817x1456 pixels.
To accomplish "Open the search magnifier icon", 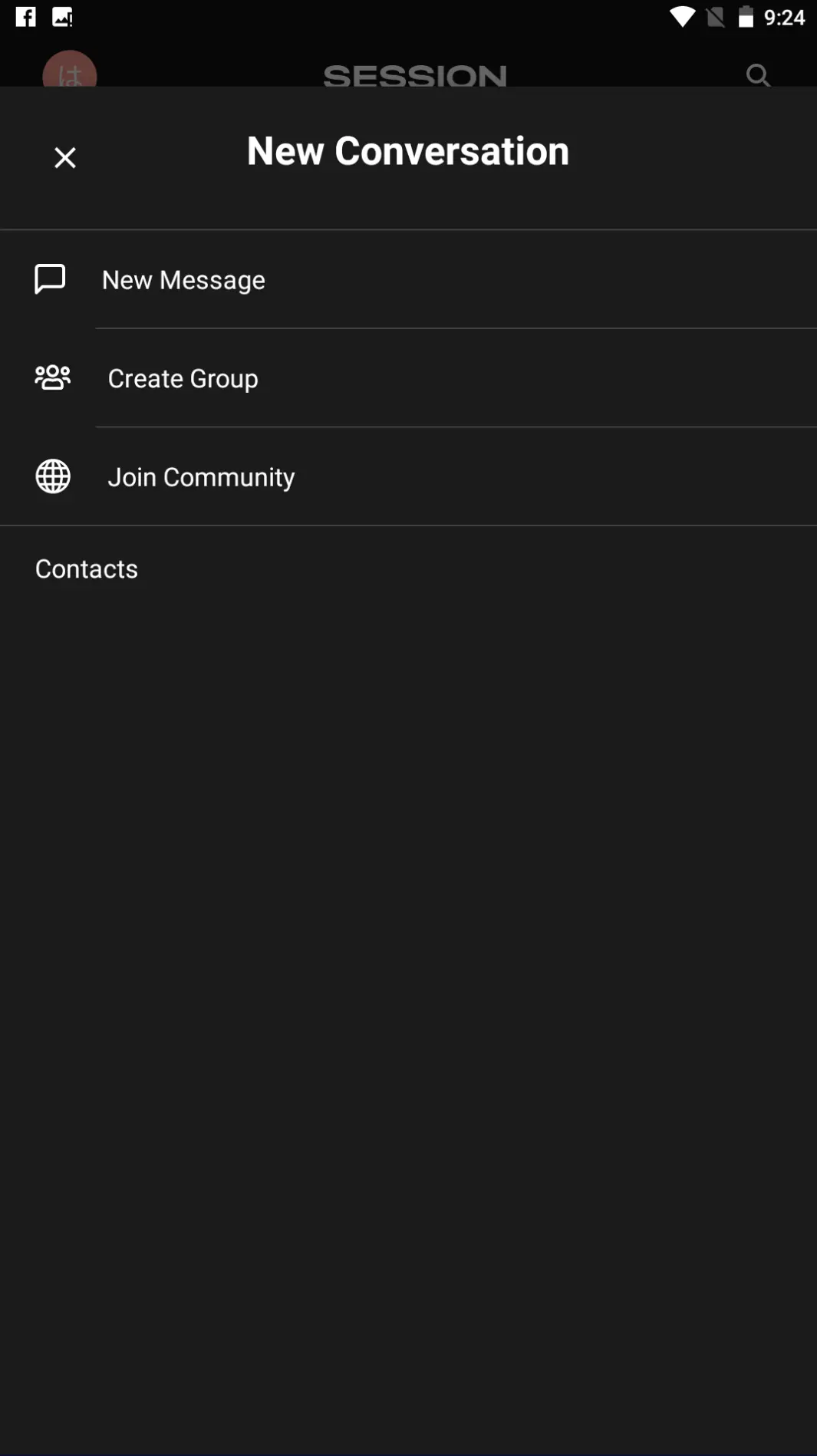I will point(758,75).
